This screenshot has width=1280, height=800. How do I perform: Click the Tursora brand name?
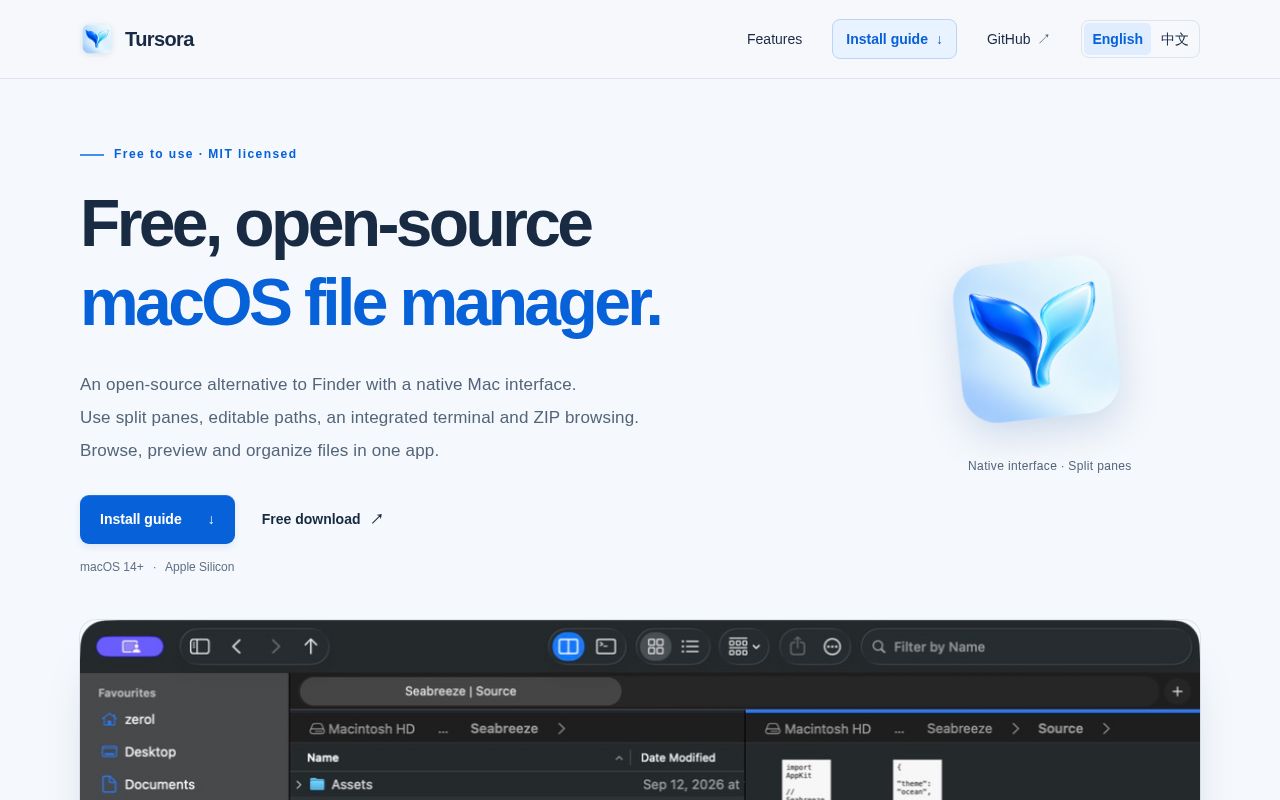pos(159,39)
